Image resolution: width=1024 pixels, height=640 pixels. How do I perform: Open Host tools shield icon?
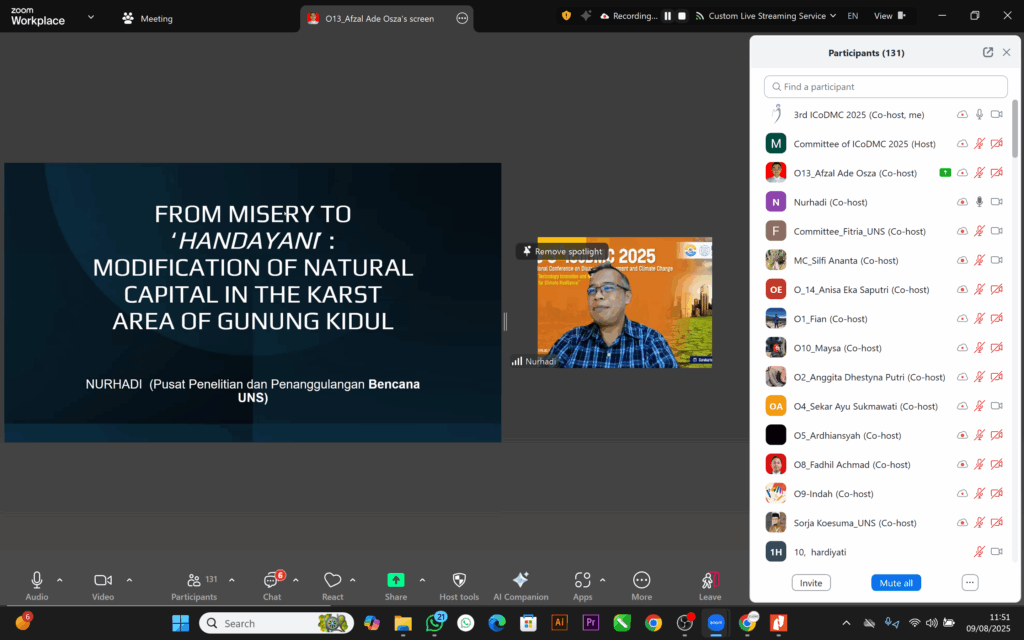459,581
